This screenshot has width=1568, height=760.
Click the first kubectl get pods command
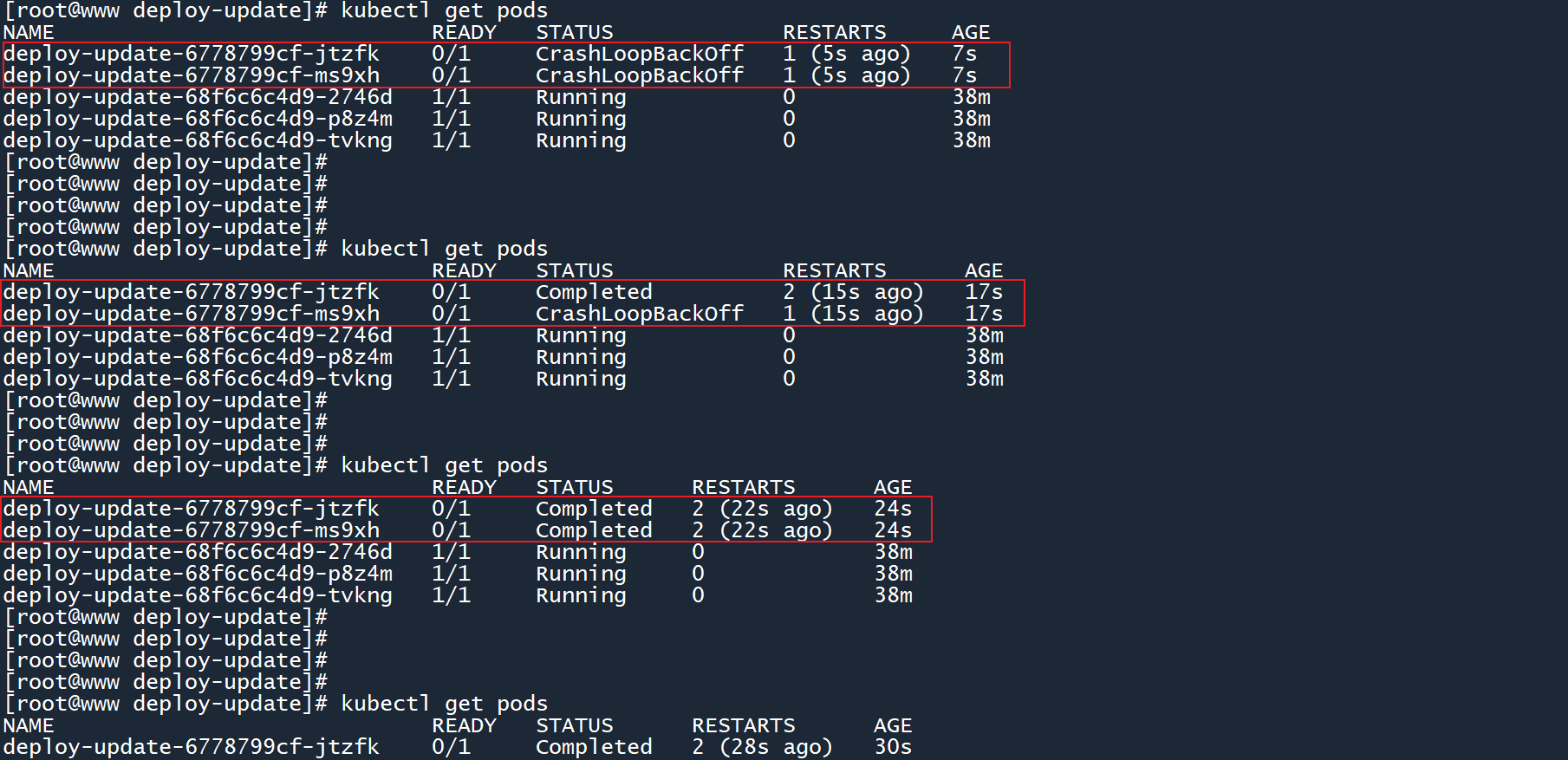click(x=444, y=10)
